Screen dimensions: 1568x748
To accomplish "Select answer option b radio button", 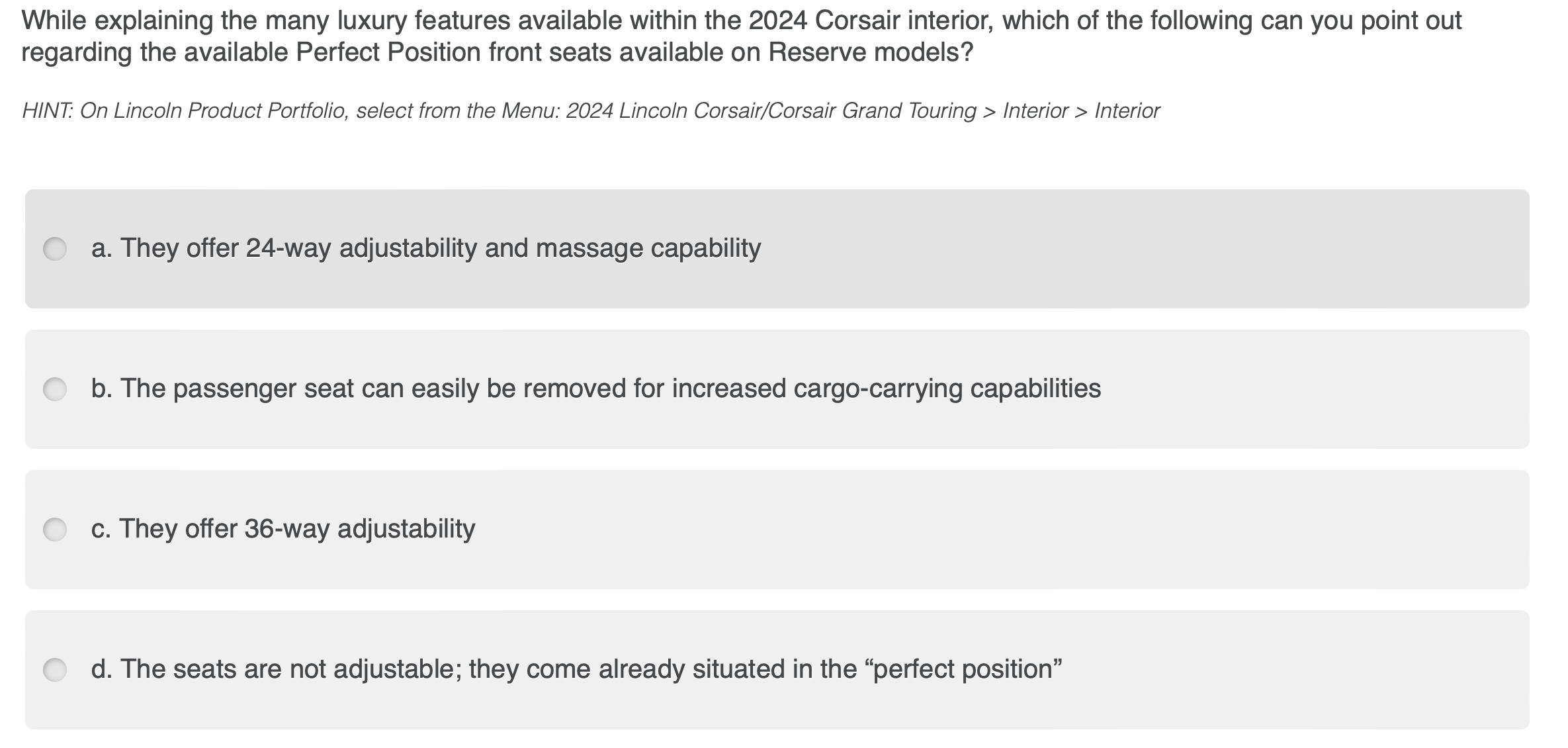I will (x=55, y=391).
